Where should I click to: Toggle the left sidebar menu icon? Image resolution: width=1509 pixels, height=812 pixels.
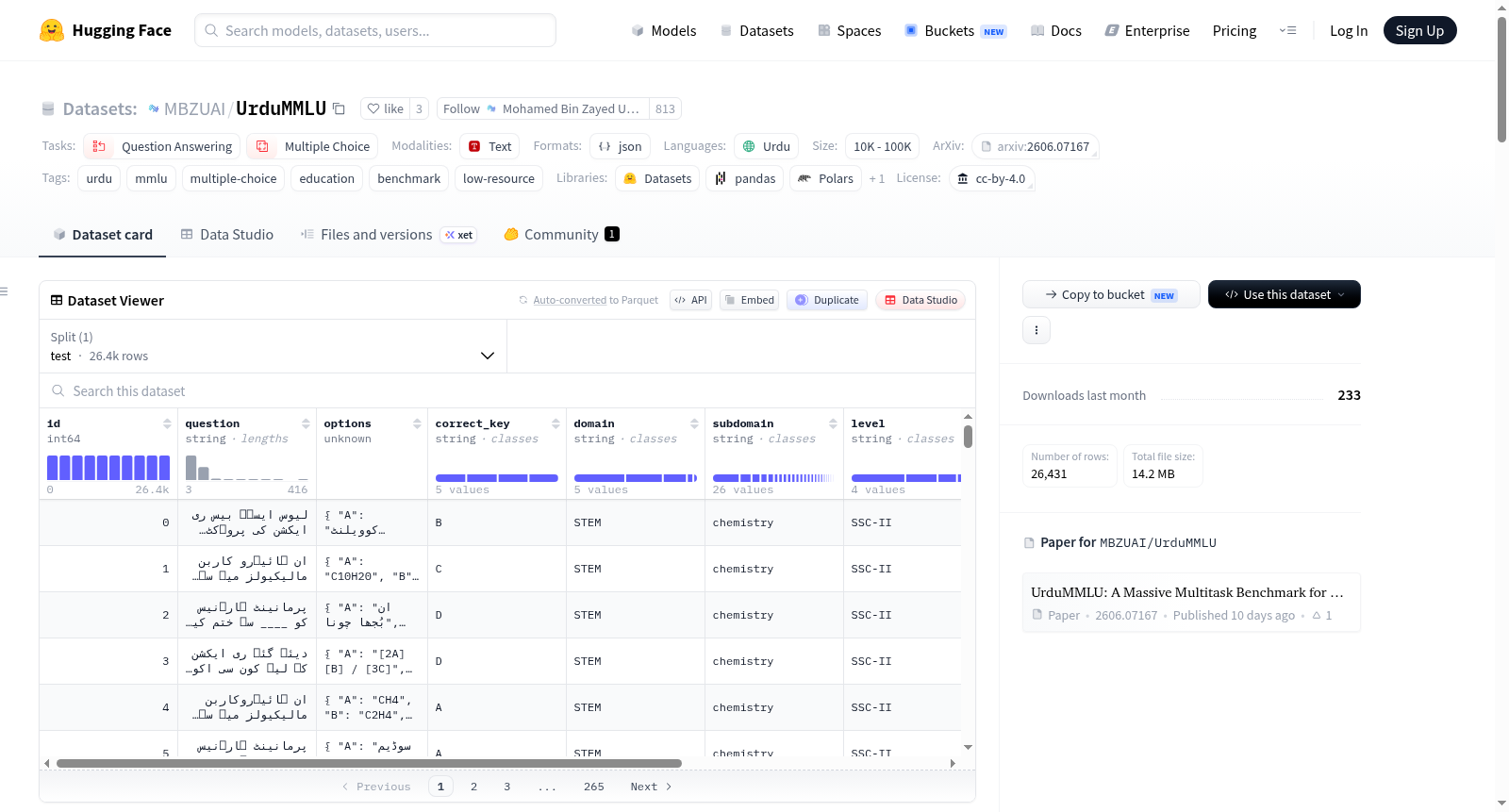pyautogui.click(x=4, y=291)
